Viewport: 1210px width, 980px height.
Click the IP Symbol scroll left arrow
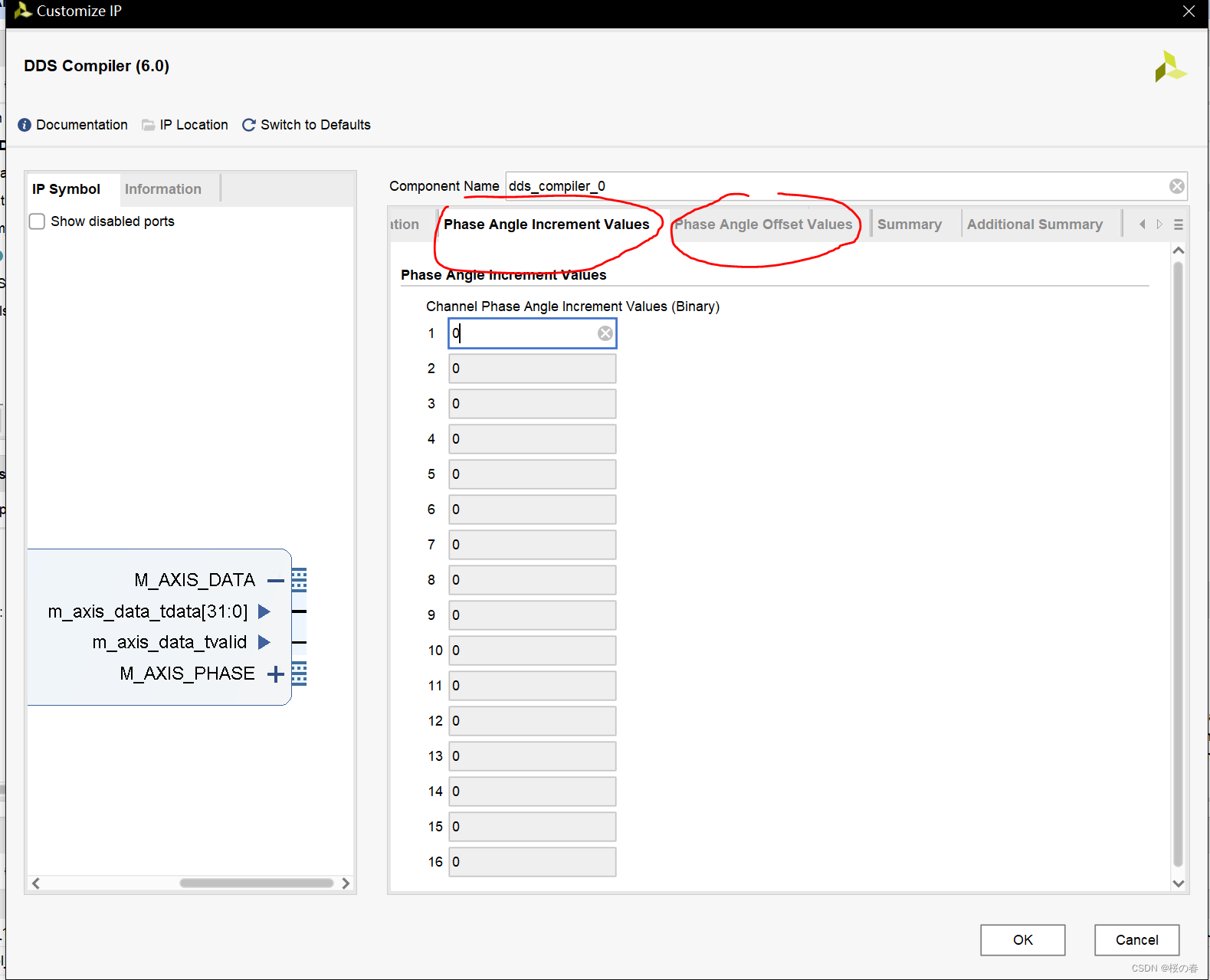(x=35, y=883)
